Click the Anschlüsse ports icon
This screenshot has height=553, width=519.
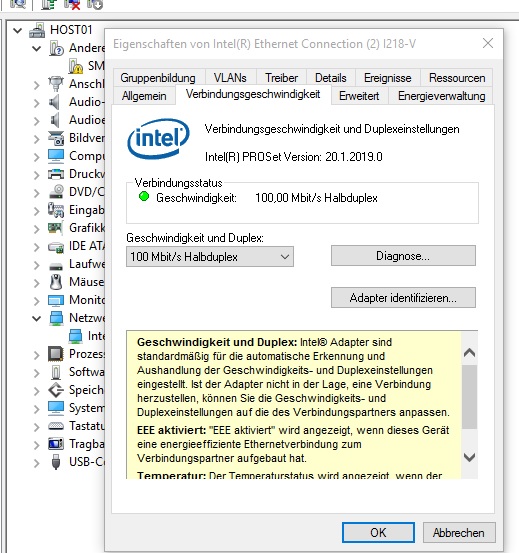56,84
